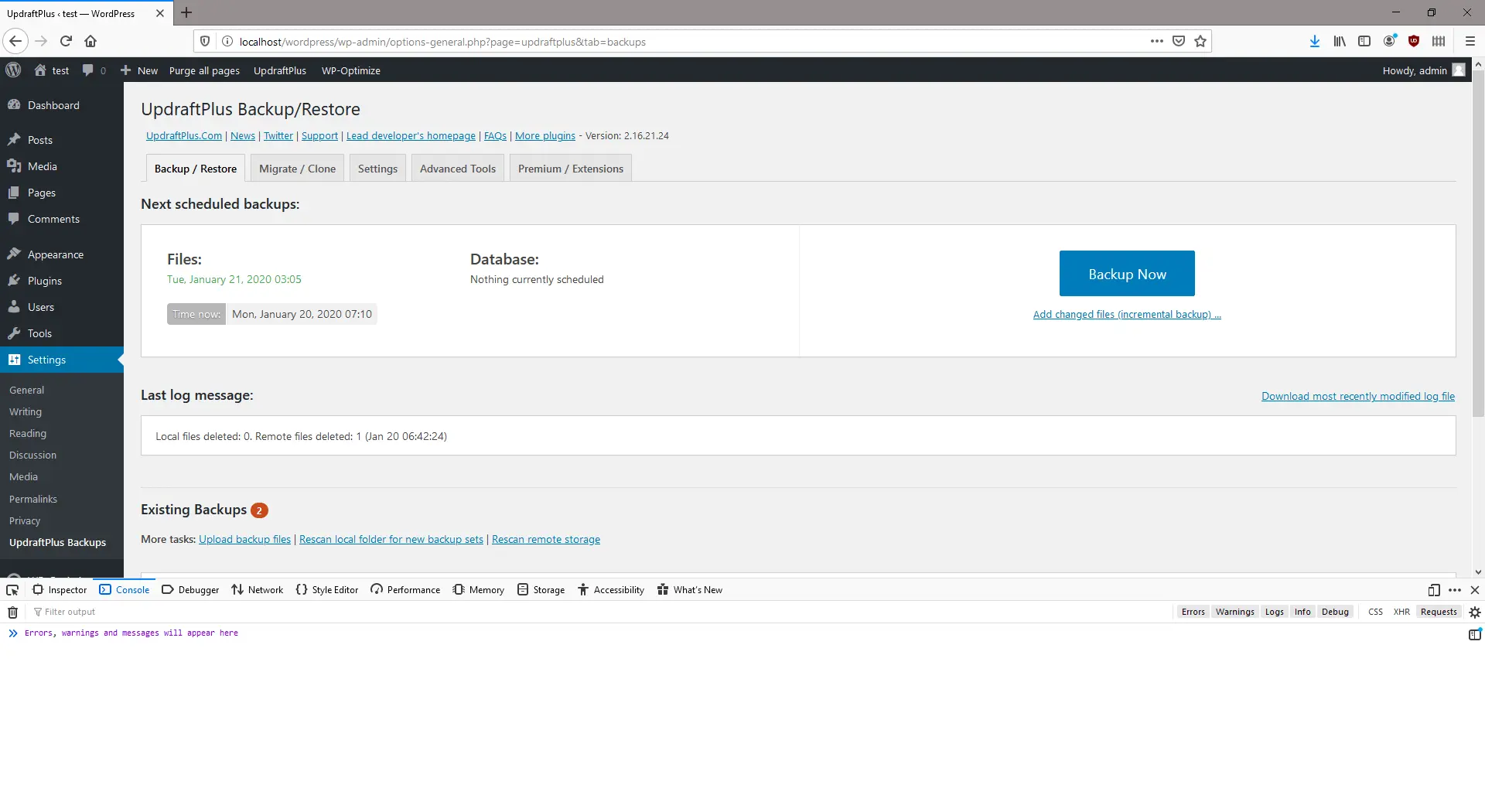Pick an element from the page
Image resolution: width=1485 pixels, height=812 pixels.
pyautogui.click(x=12, y=590)
